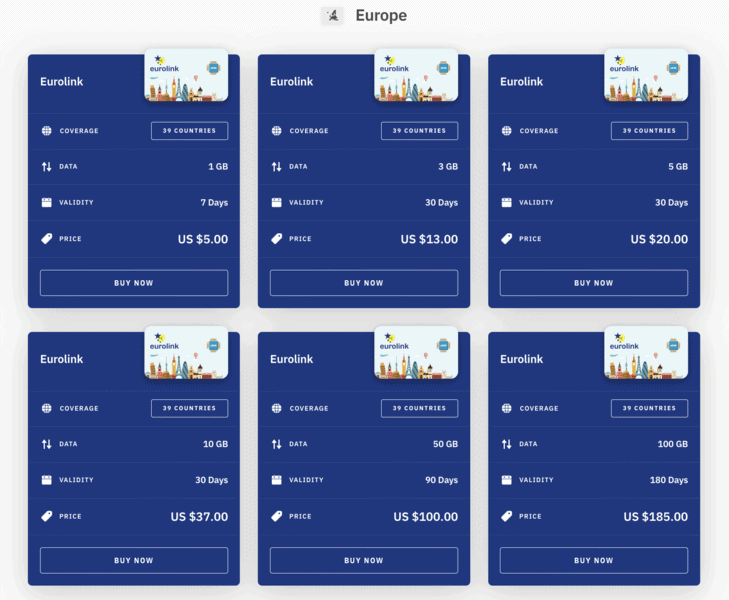Open 39 Countries list on US $20.00 plan
The width and height of the screenshot is (729, 600).
click(649, 131)
